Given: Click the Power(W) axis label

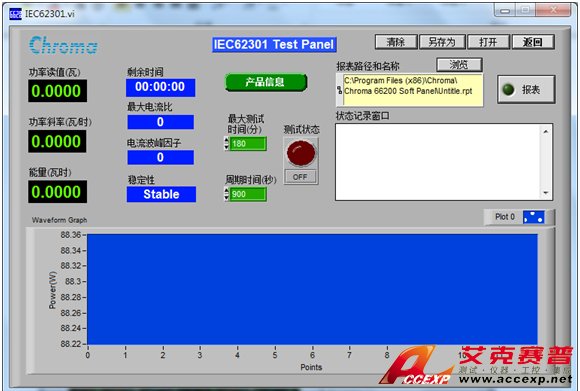Looking at the screenshot, I should (53, 290).
